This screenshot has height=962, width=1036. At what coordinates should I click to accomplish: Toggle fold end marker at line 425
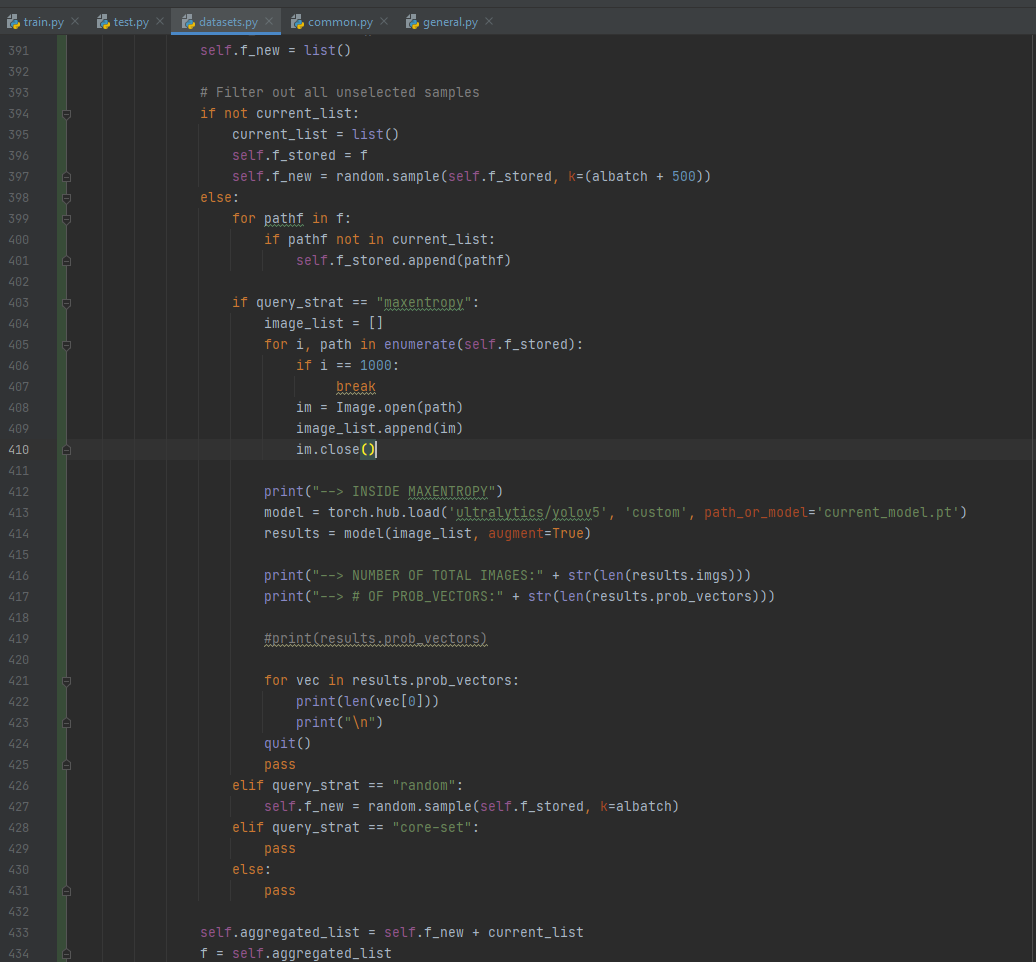pyautogui.click(x=67, y=765)
